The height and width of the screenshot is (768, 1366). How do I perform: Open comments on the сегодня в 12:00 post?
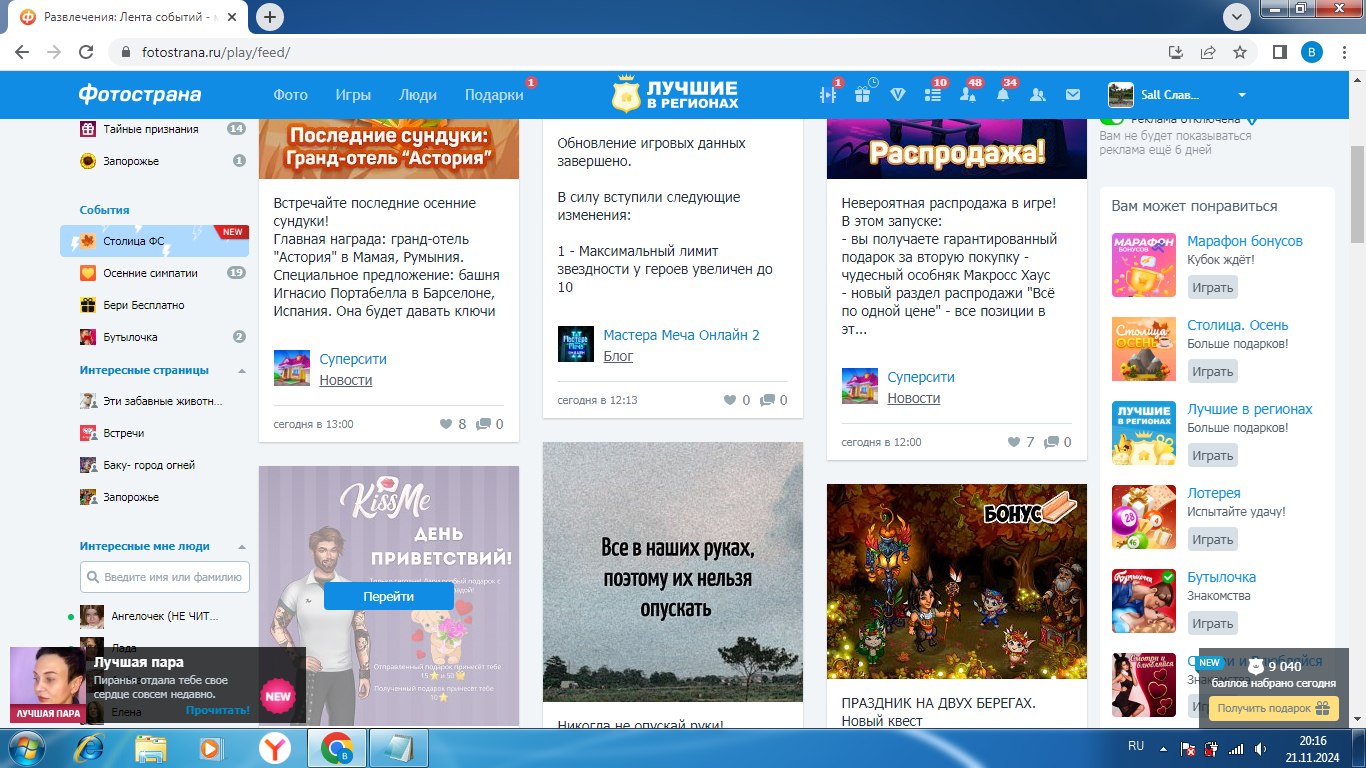click(1051, 442)
